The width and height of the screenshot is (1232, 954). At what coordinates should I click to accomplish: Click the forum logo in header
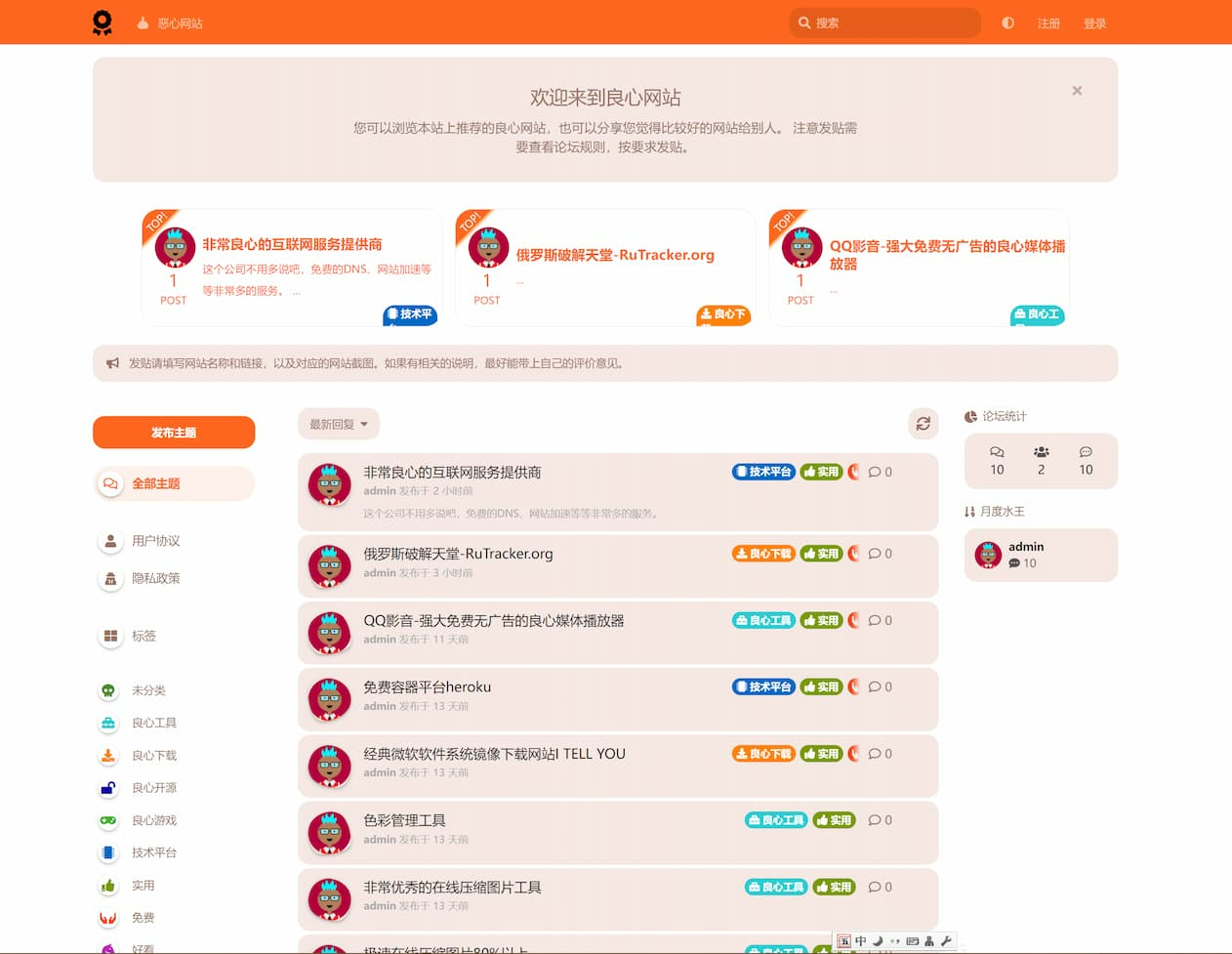click(x=103, y=22)
